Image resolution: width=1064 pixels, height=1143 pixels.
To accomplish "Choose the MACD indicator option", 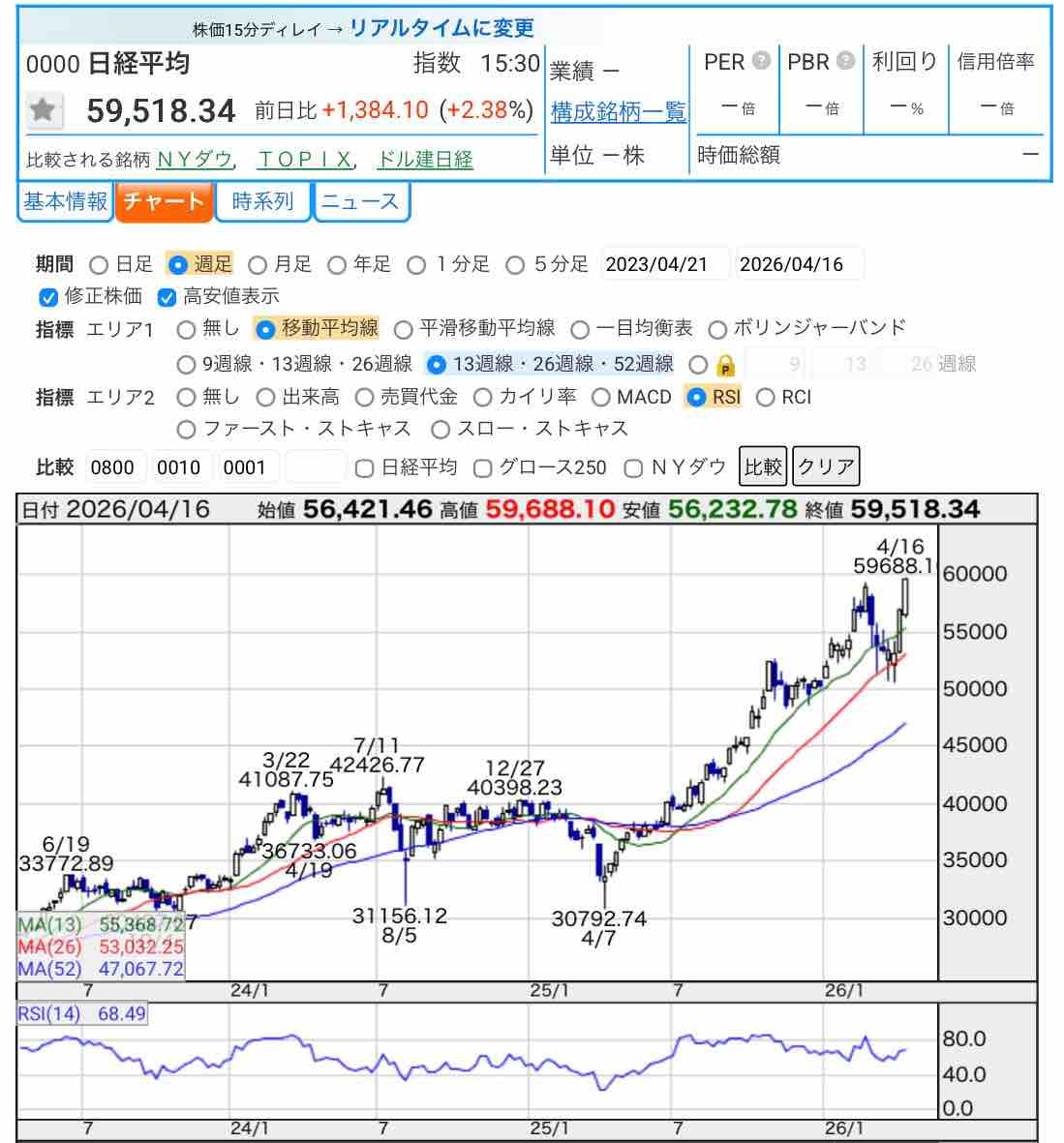I will (600, 397).
